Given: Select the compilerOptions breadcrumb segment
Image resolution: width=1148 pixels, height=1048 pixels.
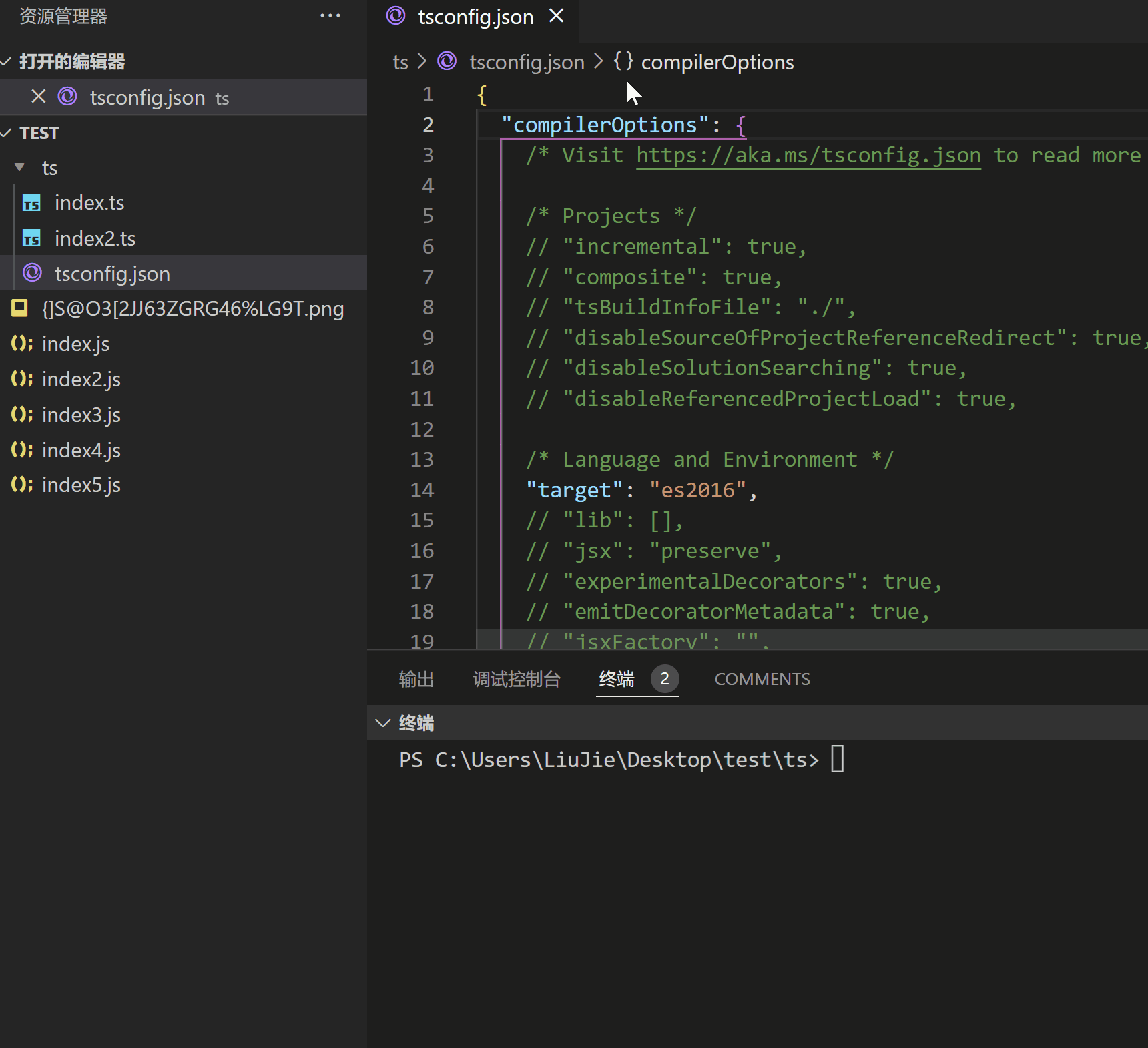Looking at the screenshot, I should tap(718, 62).
